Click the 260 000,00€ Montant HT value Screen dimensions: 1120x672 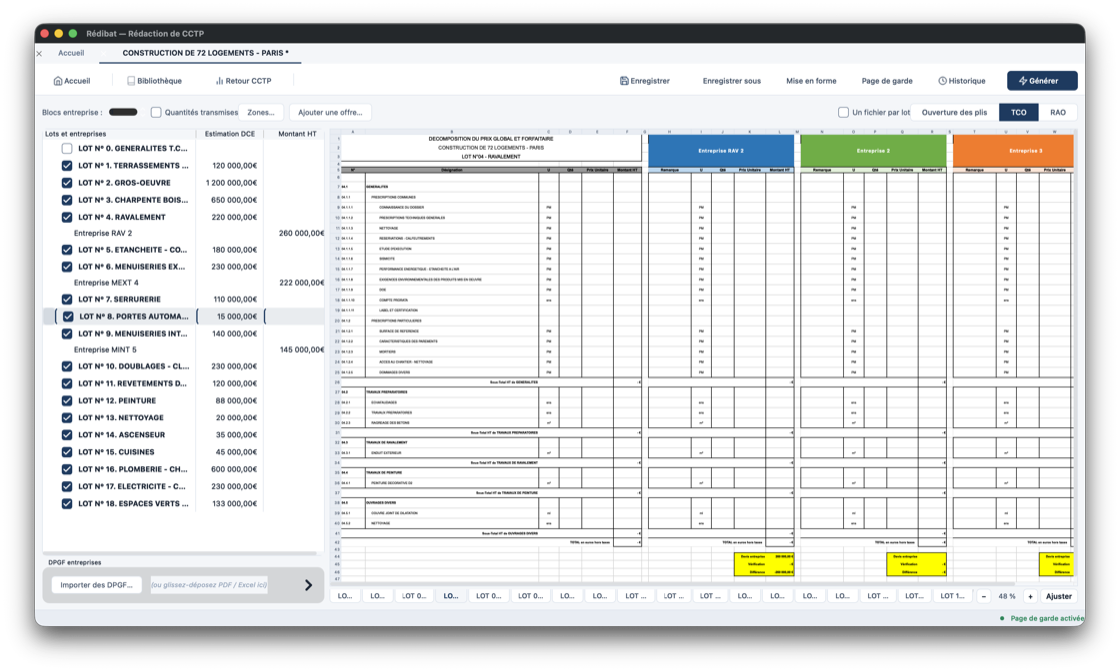click(301, 234)
